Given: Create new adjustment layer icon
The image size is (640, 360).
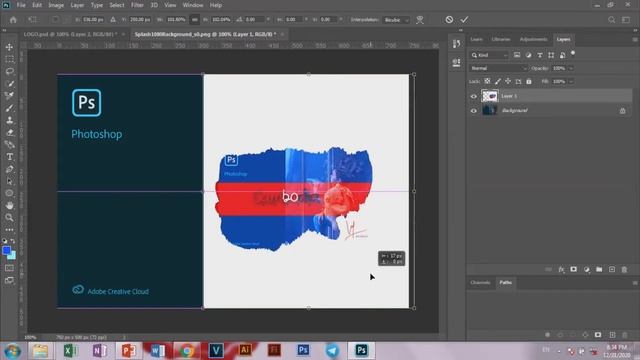Looking at the screenshot, I should (x=587, y=269).
